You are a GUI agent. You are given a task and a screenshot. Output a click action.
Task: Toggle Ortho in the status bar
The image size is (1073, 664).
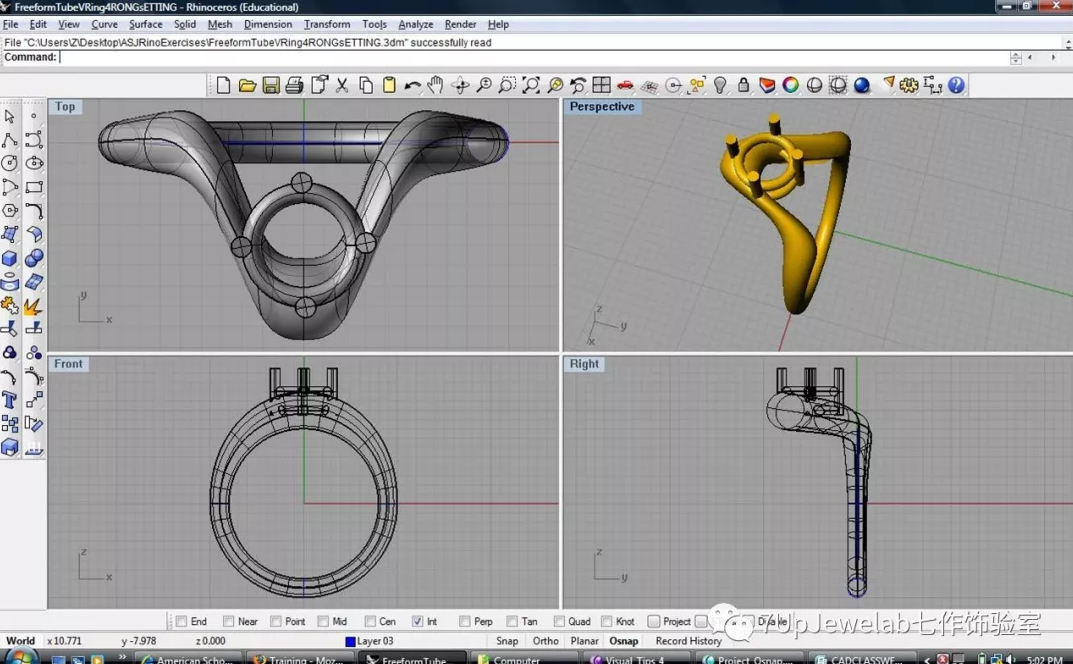[545, 641]
